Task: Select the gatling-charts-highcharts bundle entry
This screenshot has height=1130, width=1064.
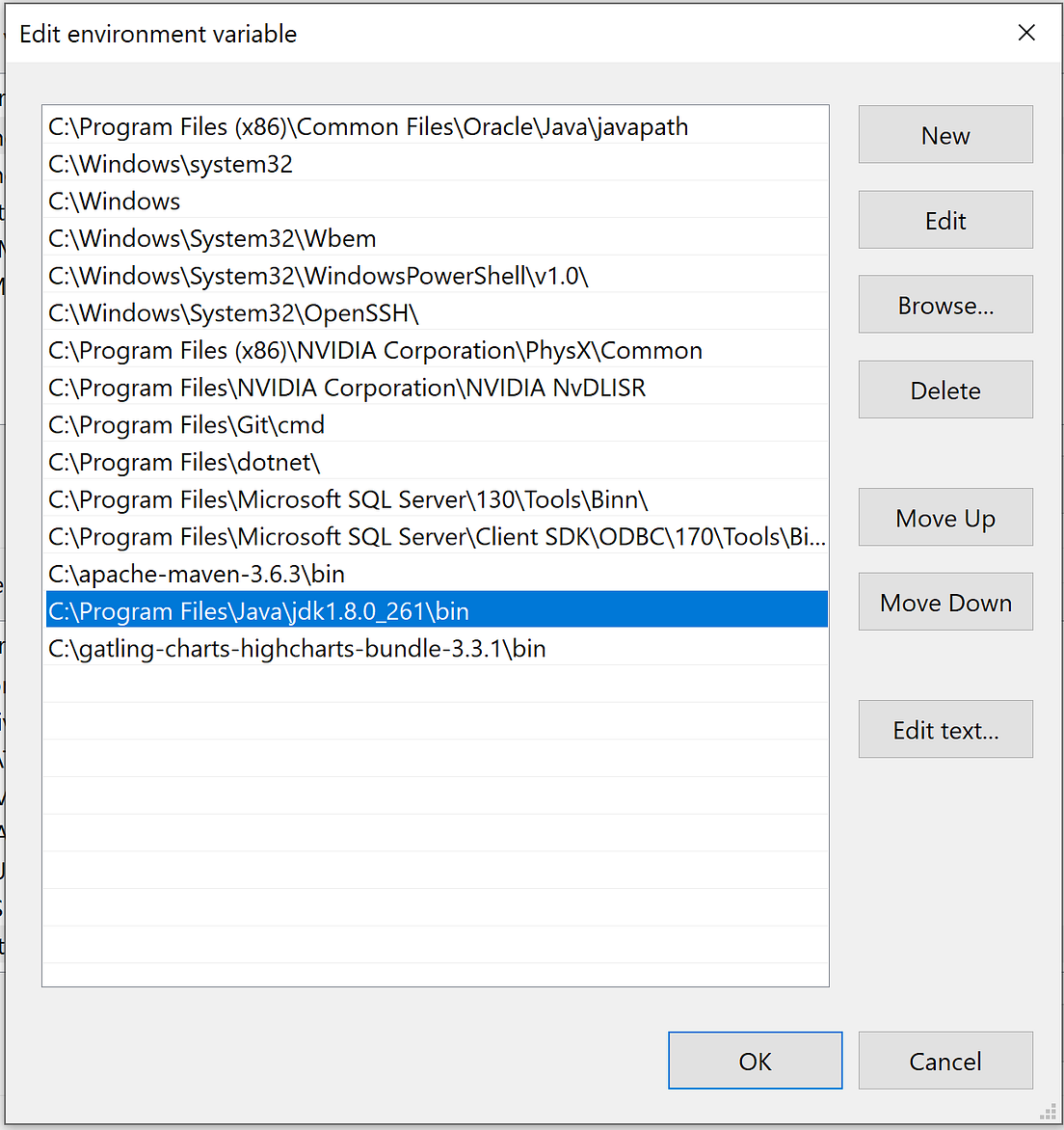Action: [296, 648]
